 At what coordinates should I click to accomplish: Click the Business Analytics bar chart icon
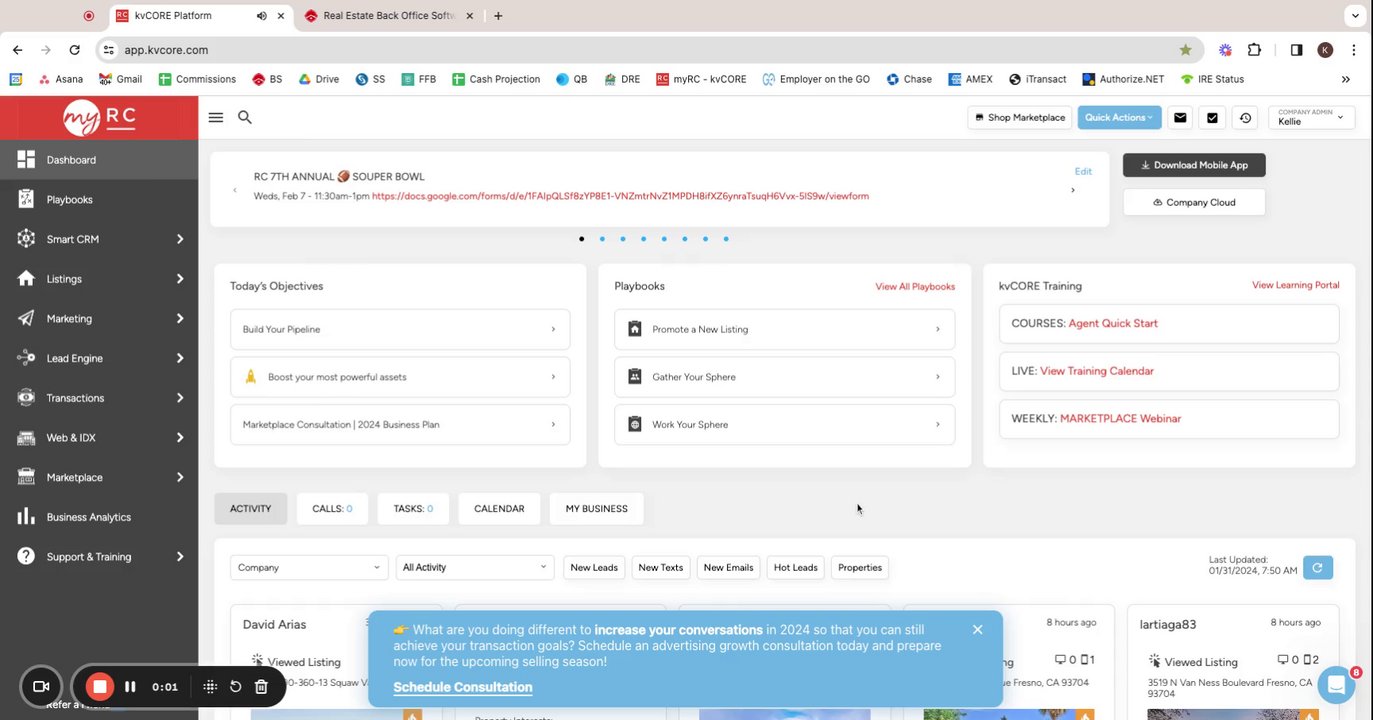[x=26, y=517]
